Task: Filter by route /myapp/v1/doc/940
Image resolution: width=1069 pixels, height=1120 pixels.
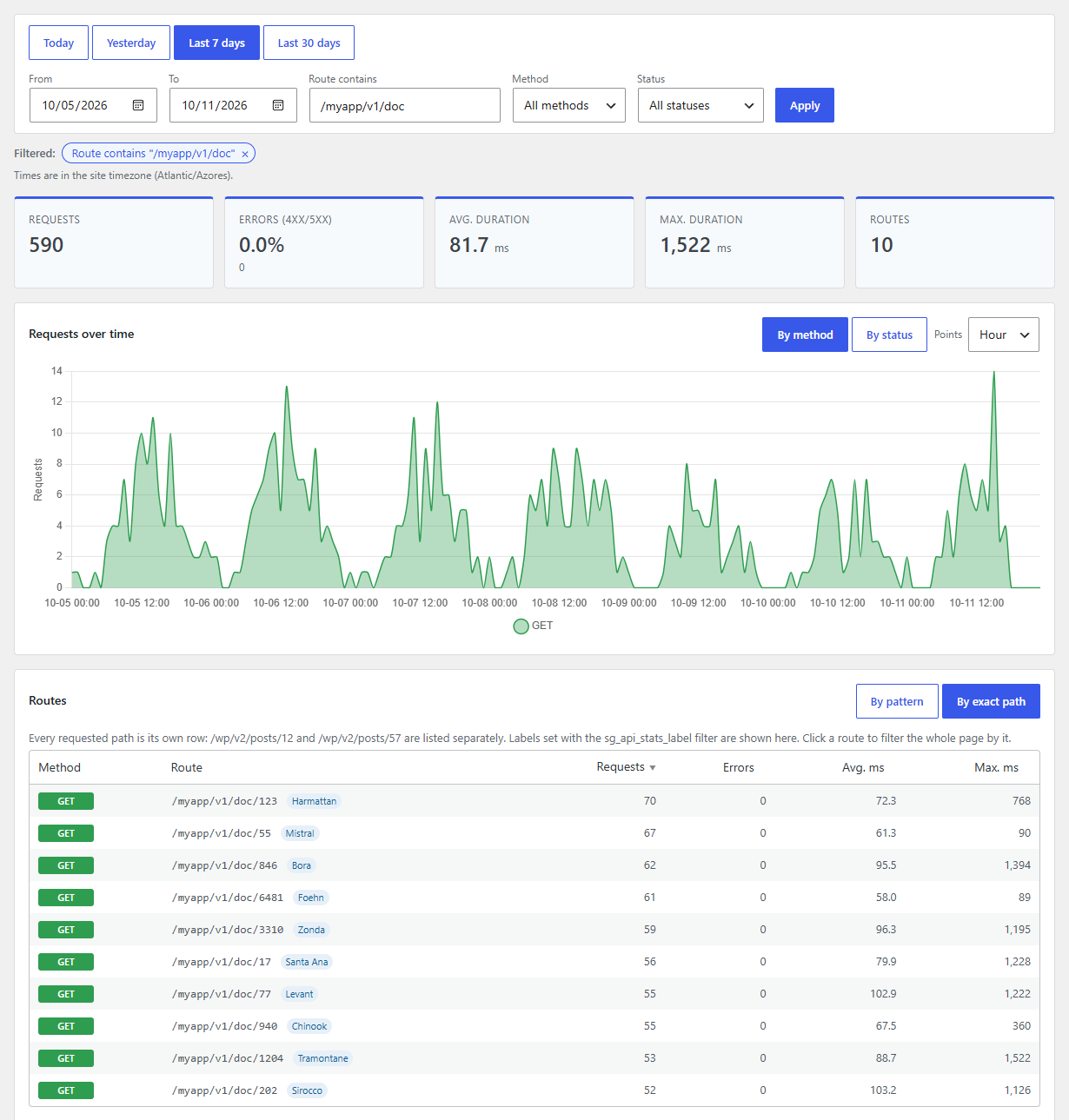Action: [x=225, y=1026]
